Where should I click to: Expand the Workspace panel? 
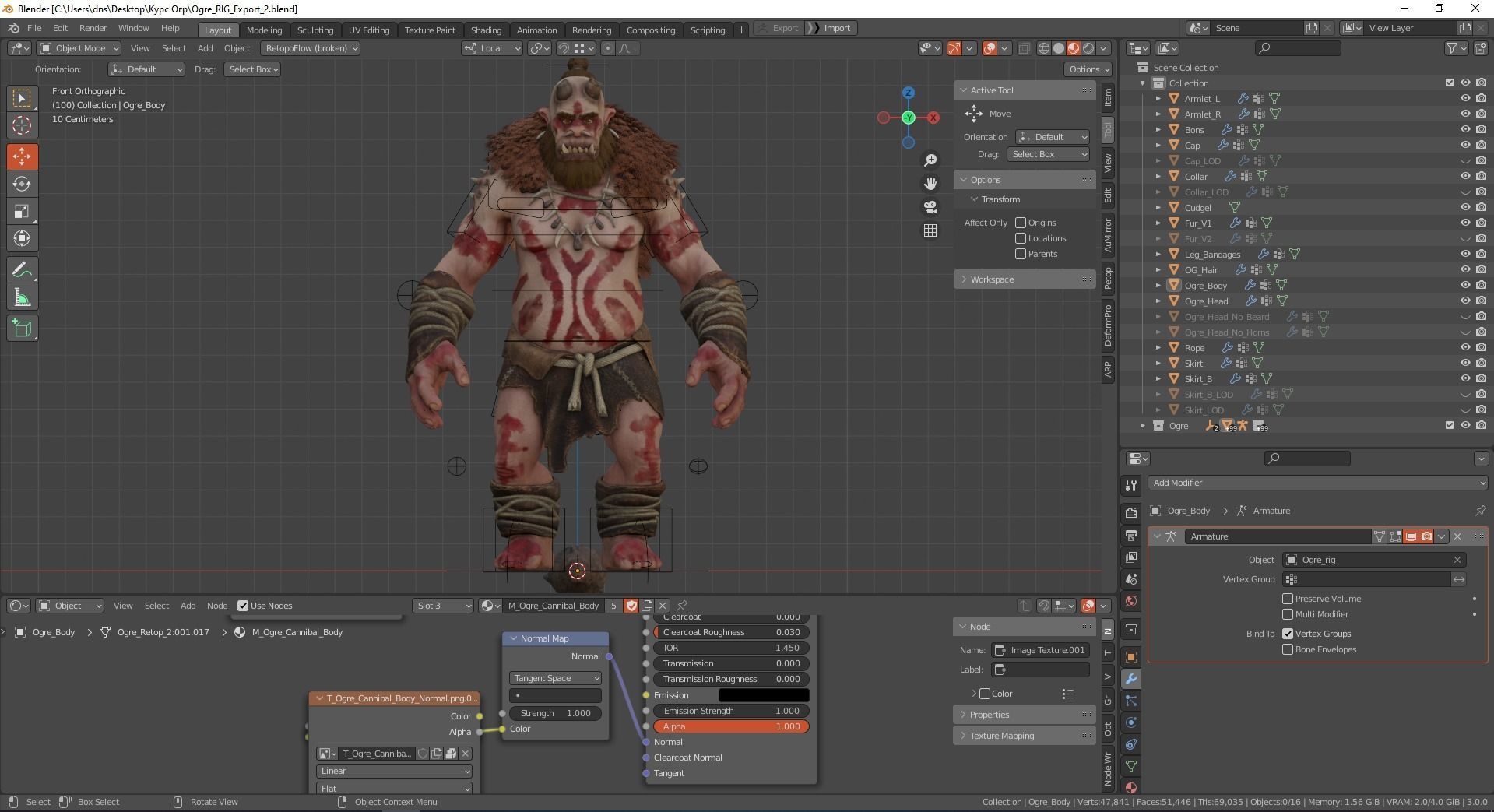coord(1024,279)
